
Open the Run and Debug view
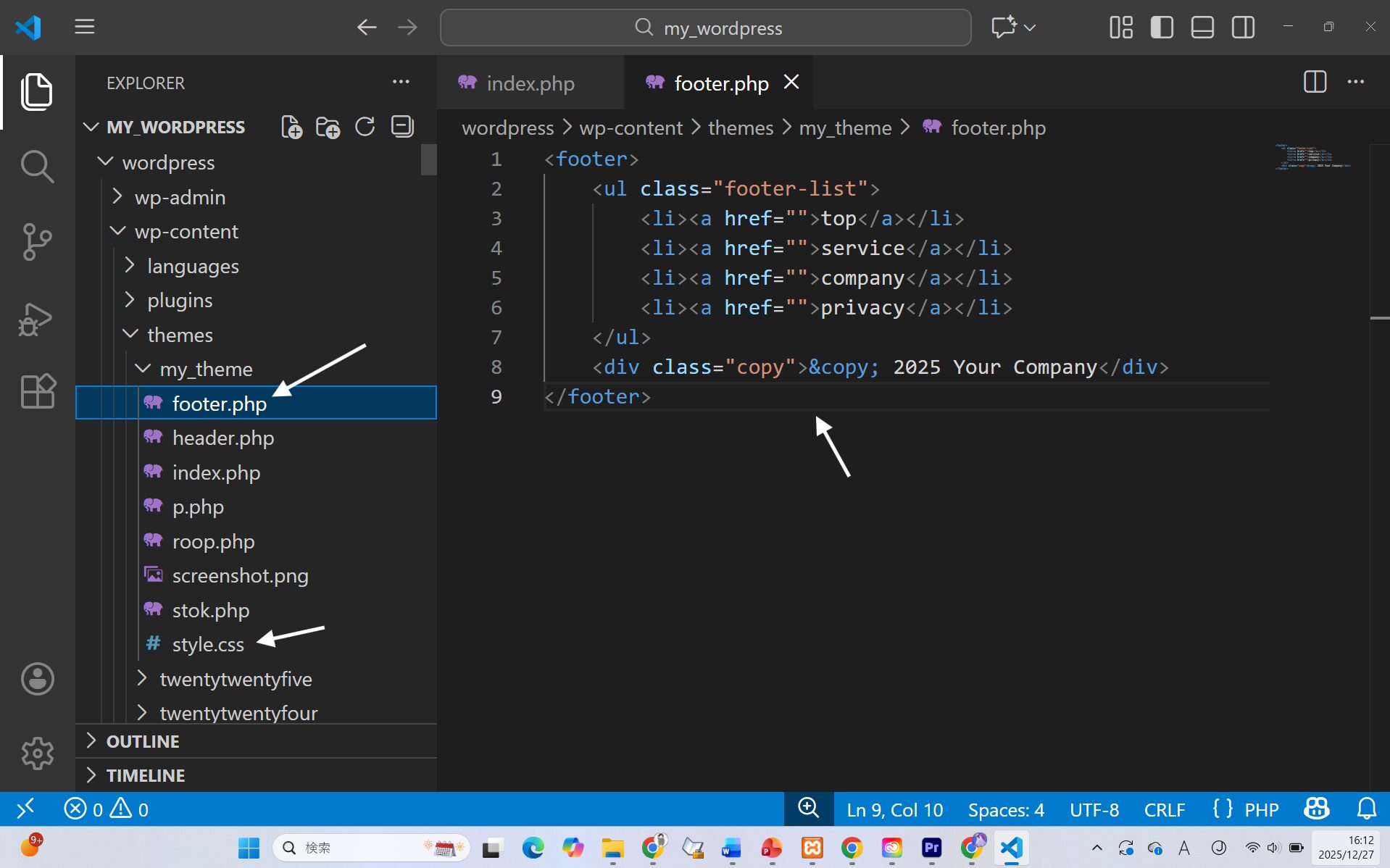tap(37, 318)
